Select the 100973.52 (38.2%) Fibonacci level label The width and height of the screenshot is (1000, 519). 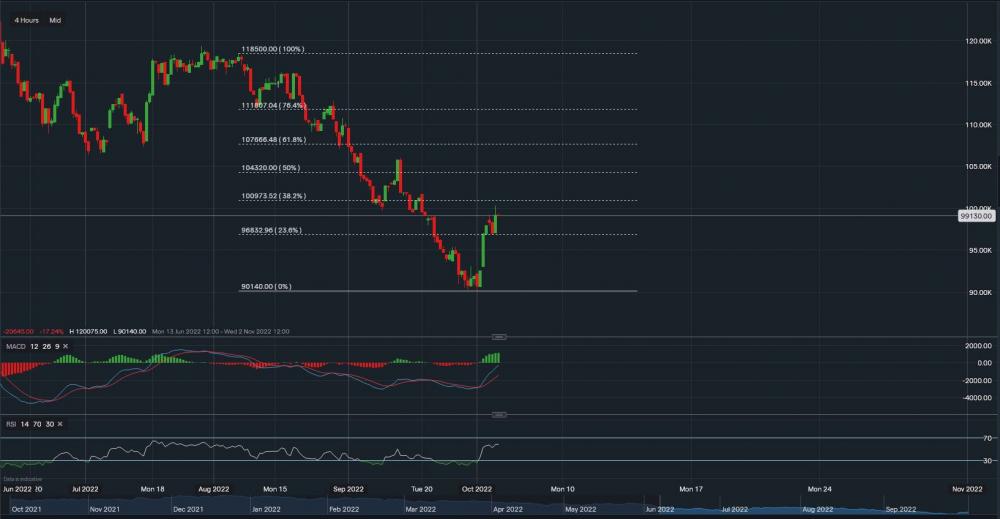(x=272, y=196)
